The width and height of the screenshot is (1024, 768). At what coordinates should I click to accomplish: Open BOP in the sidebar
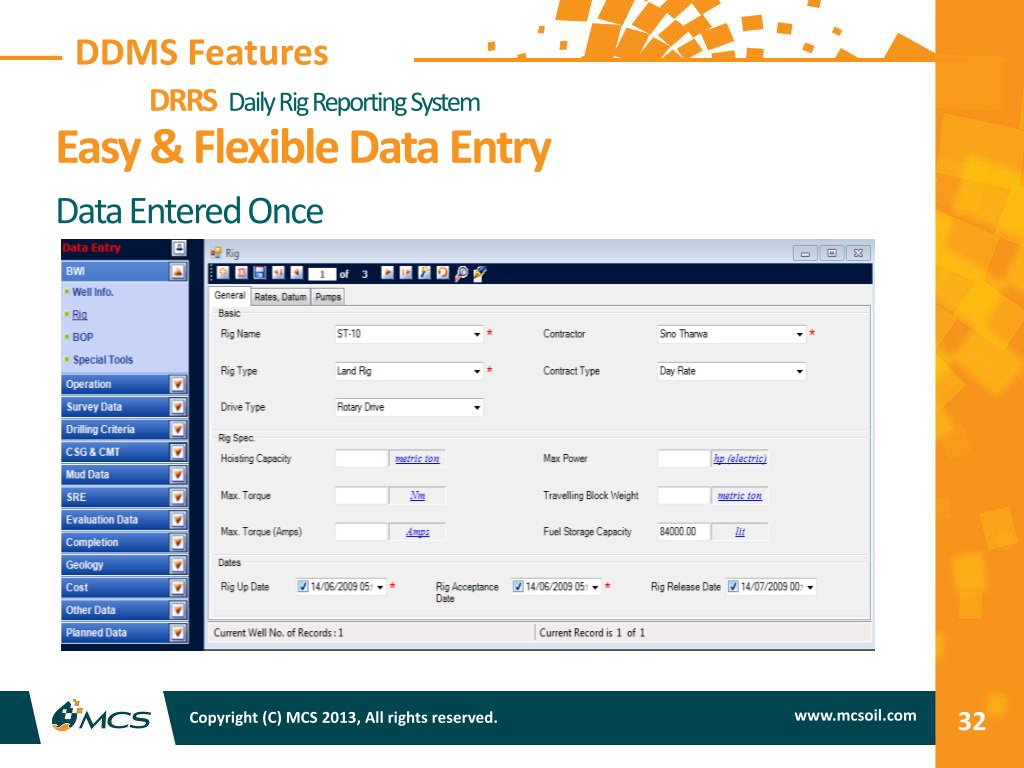pyautogui.click(x=83, y=337)
